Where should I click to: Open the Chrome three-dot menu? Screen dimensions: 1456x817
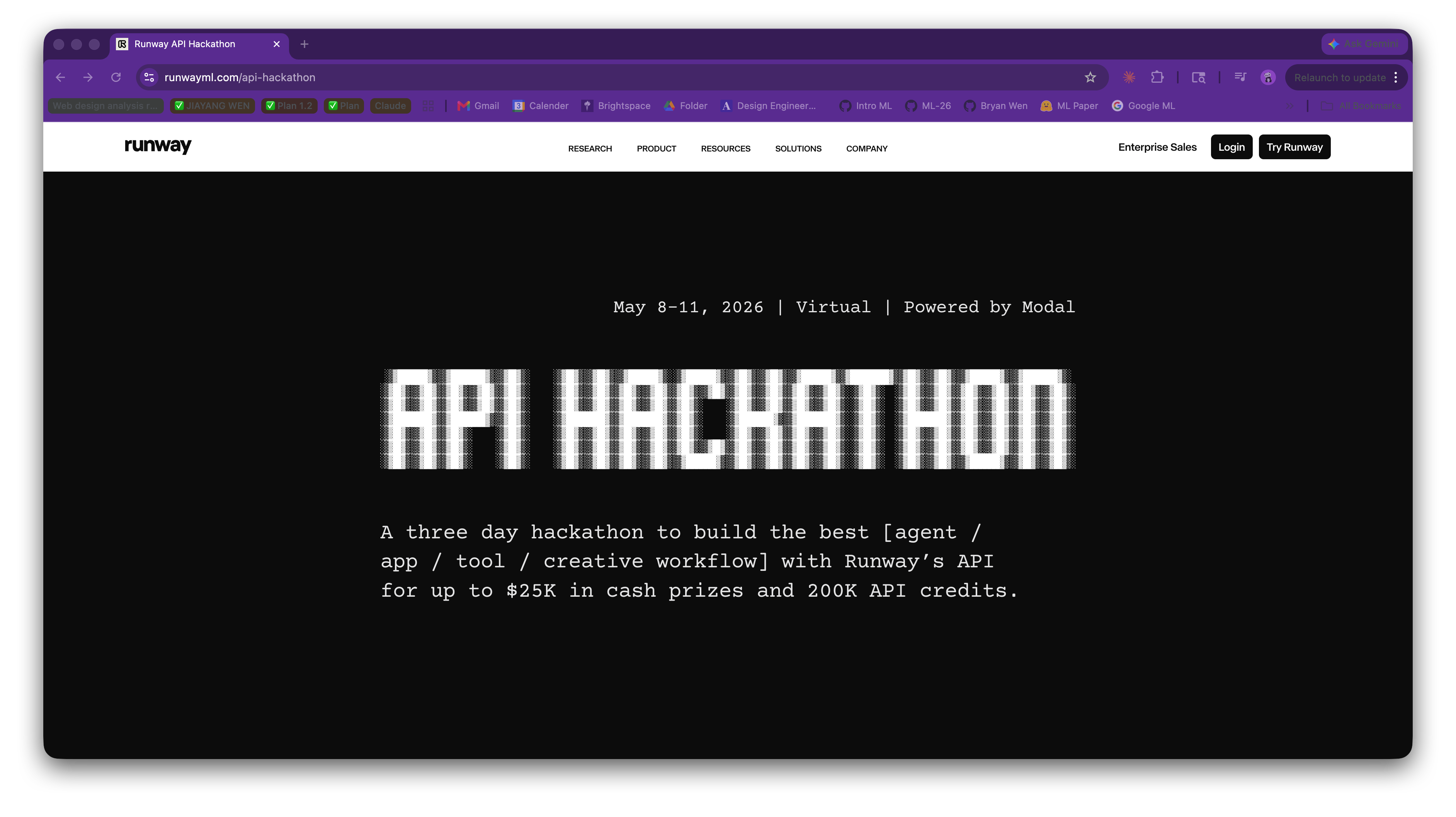pyautogui.click(x=1395, y=77)
